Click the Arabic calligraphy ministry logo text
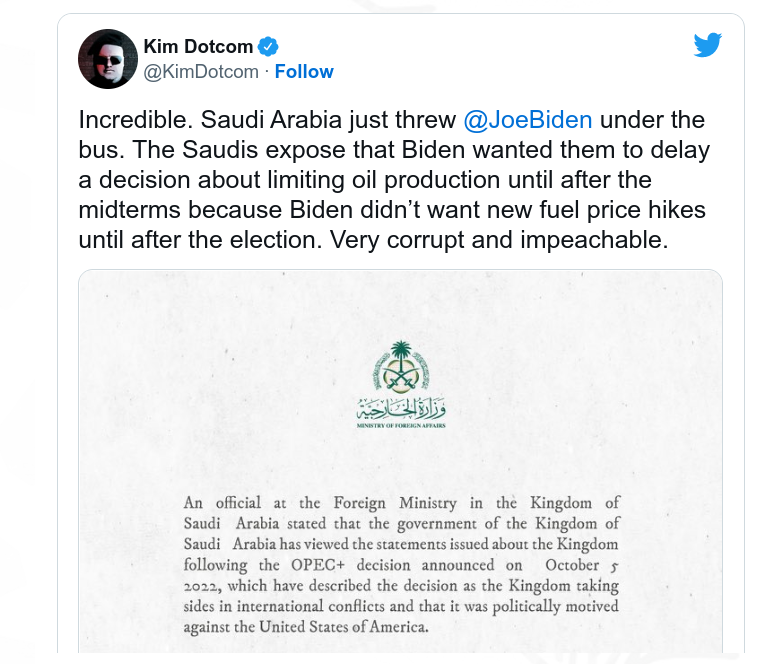 [x=400, y=408]
